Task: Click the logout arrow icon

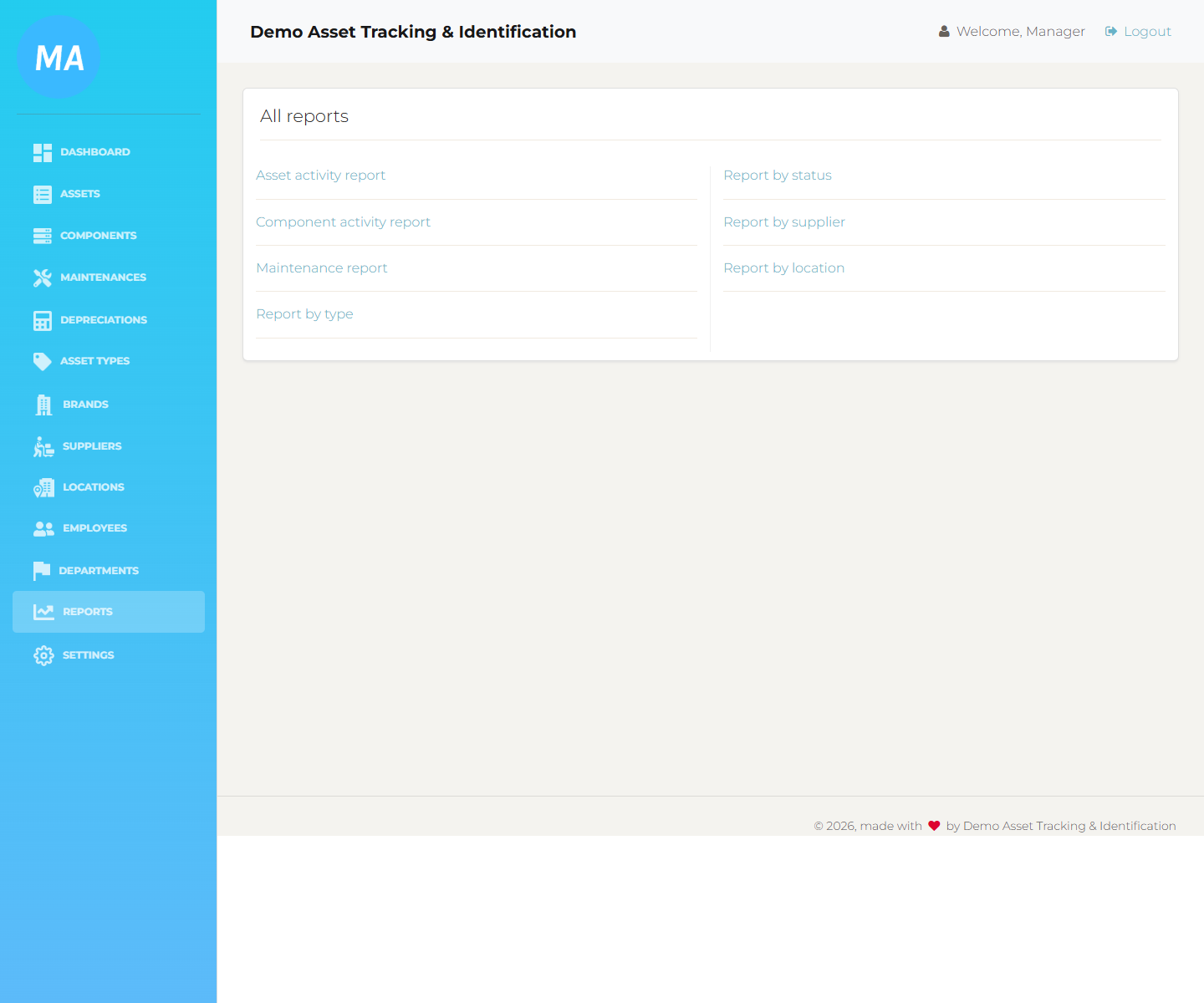Action: click(1111, 32)
